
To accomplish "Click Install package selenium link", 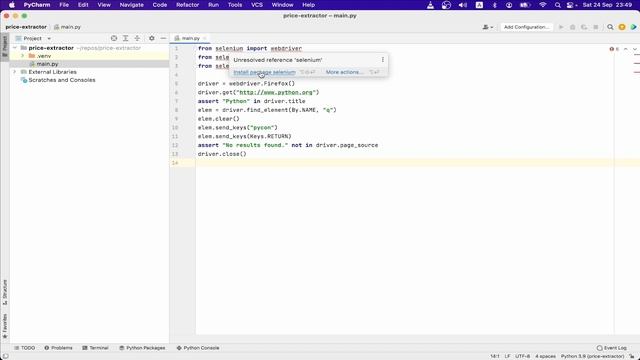I will point(264,72).
